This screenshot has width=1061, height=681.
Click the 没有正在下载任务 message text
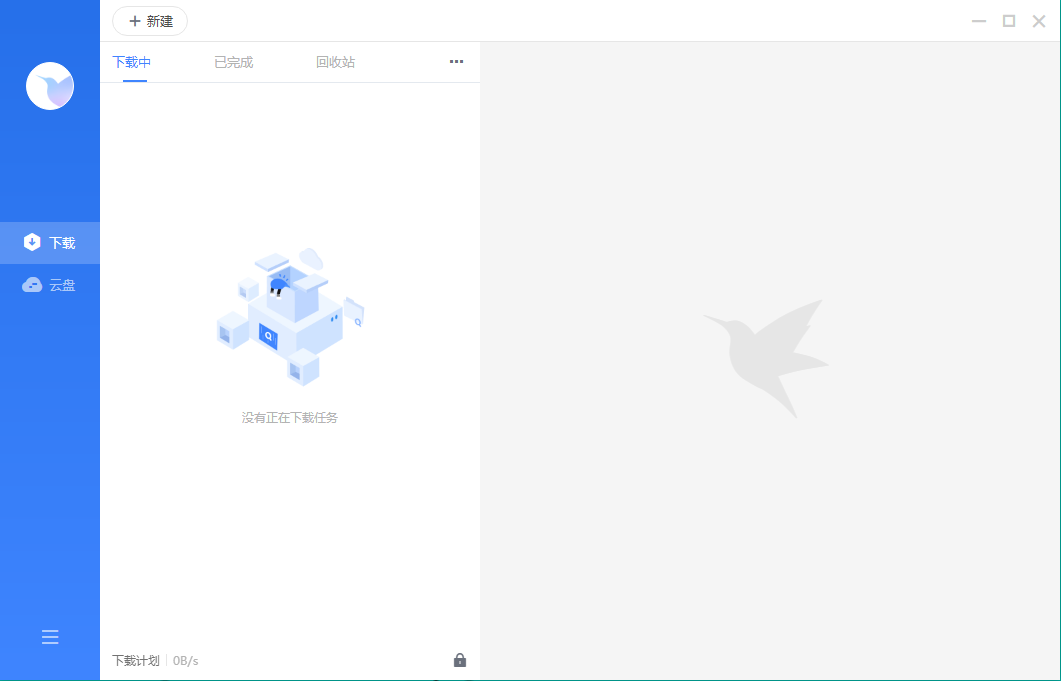(290, 418)
